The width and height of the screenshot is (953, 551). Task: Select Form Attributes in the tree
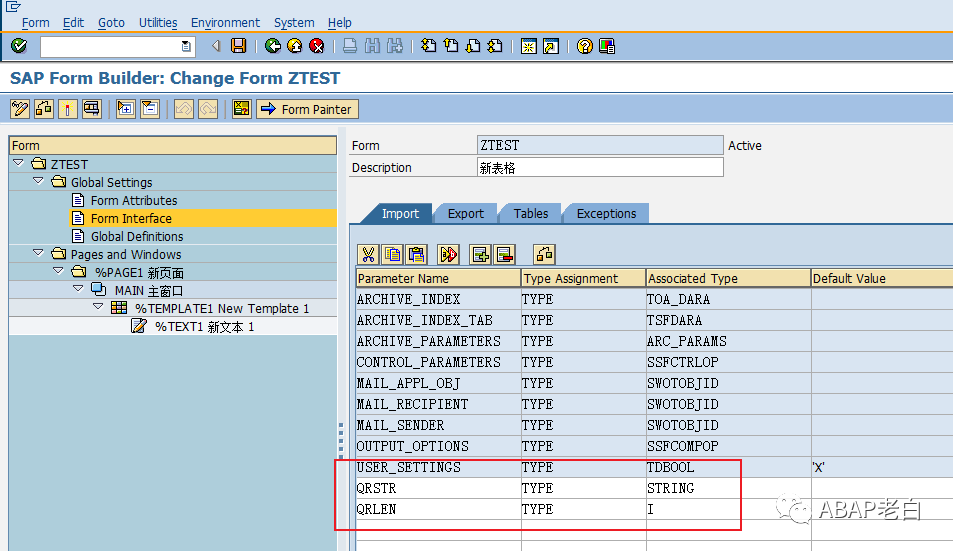(x=134, y=200)
